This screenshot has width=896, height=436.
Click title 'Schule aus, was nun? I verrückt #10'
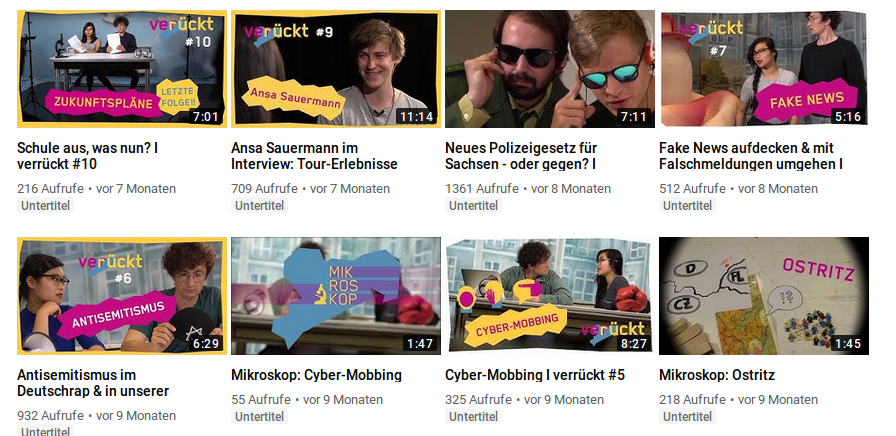[x=87, y=156]
